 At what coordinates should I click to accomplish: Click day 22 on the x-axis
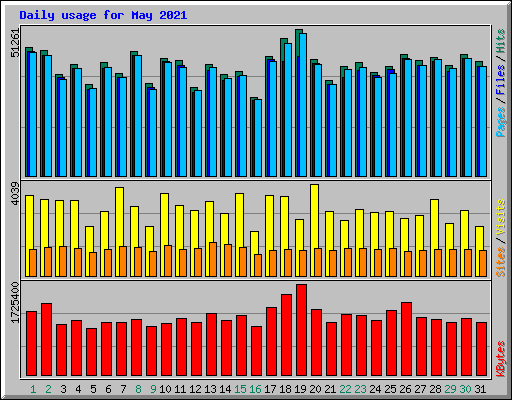pos(345,389)
